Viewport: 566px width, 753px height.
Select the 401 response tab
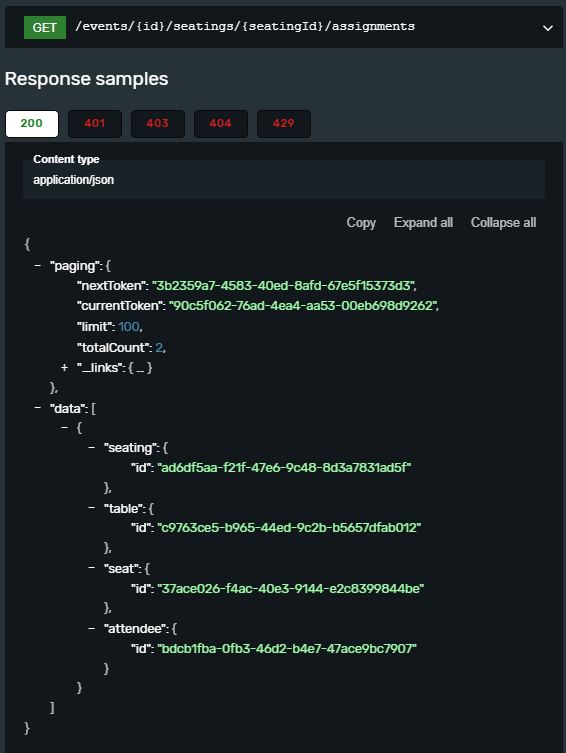coord(95,123)
